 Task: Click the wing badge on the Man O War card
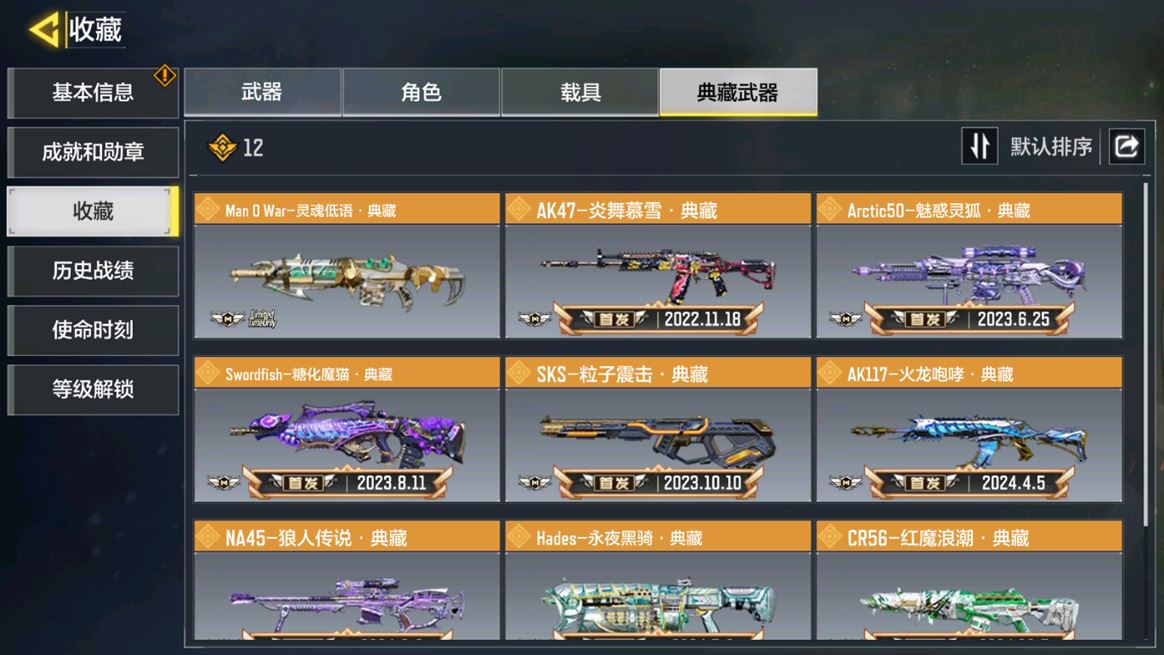[227, 319]
